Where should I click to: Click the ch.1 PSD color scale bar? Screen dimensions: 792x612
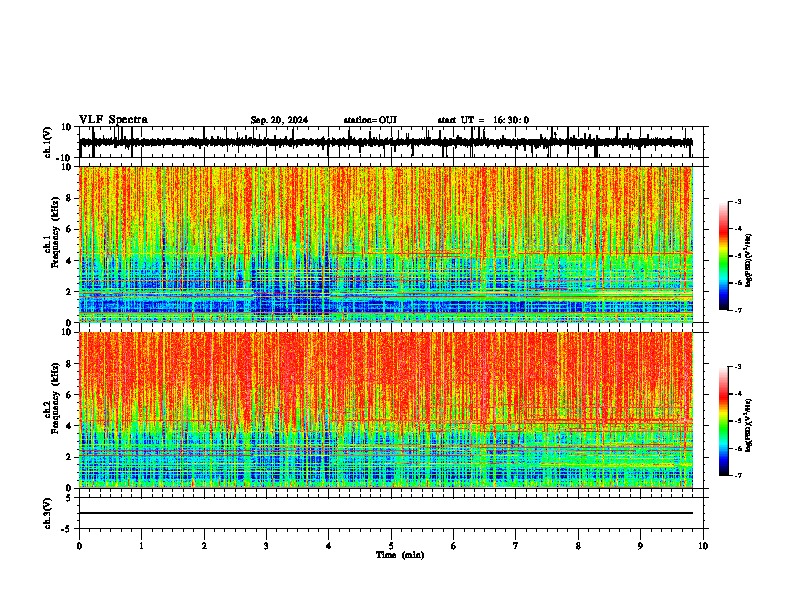724,256
